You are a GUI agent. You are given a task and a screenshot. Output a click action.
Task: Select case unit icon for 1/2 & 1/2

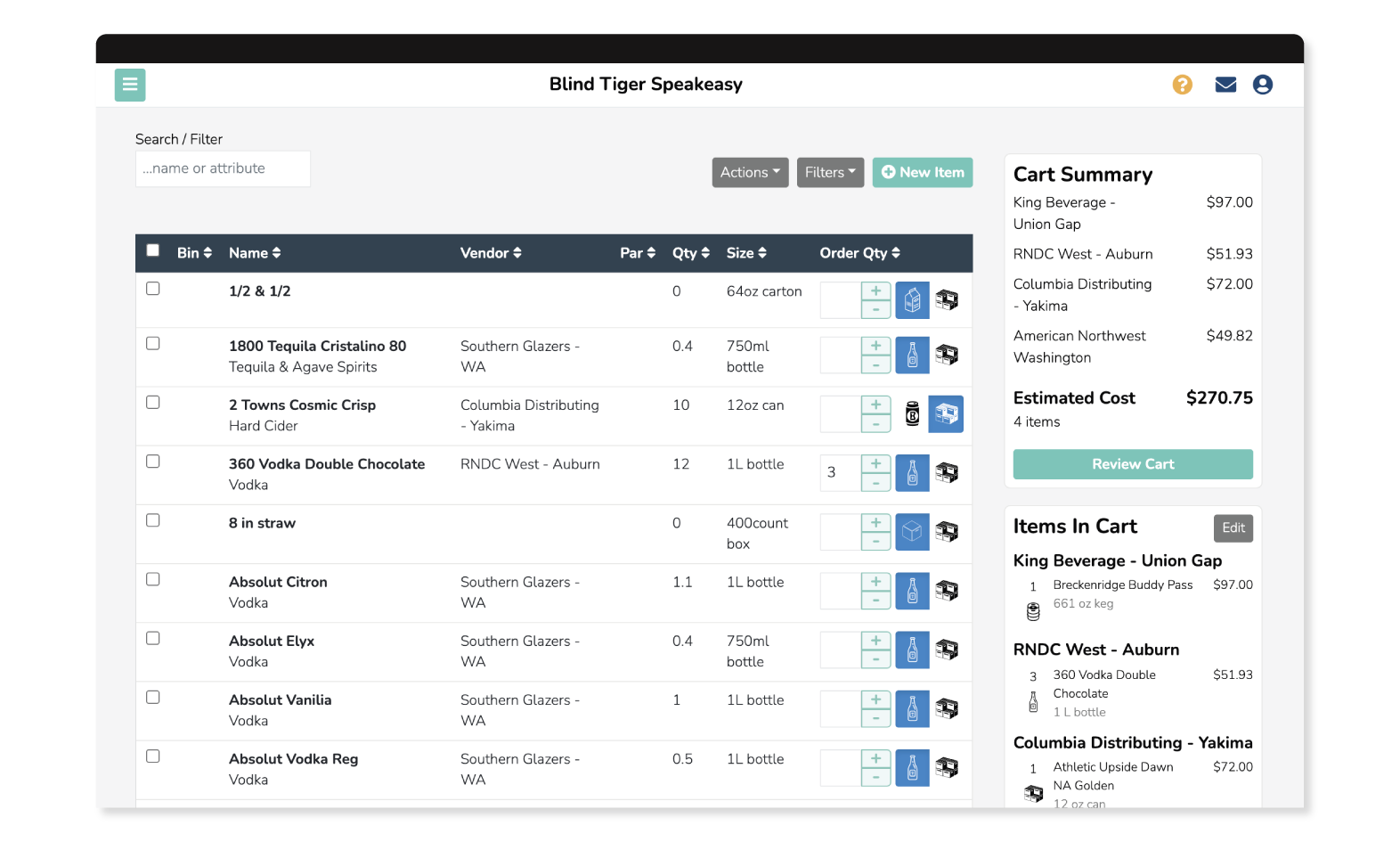tap(947, 300)
